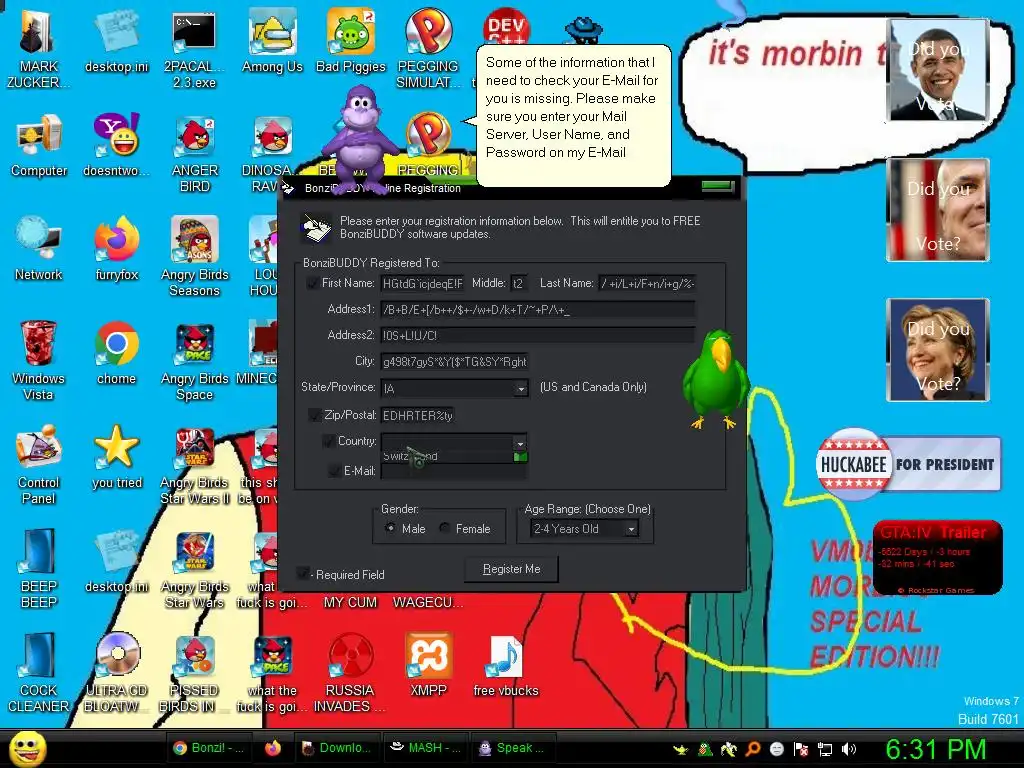Click Bonzi's speech balloon text

coord(571,107)
